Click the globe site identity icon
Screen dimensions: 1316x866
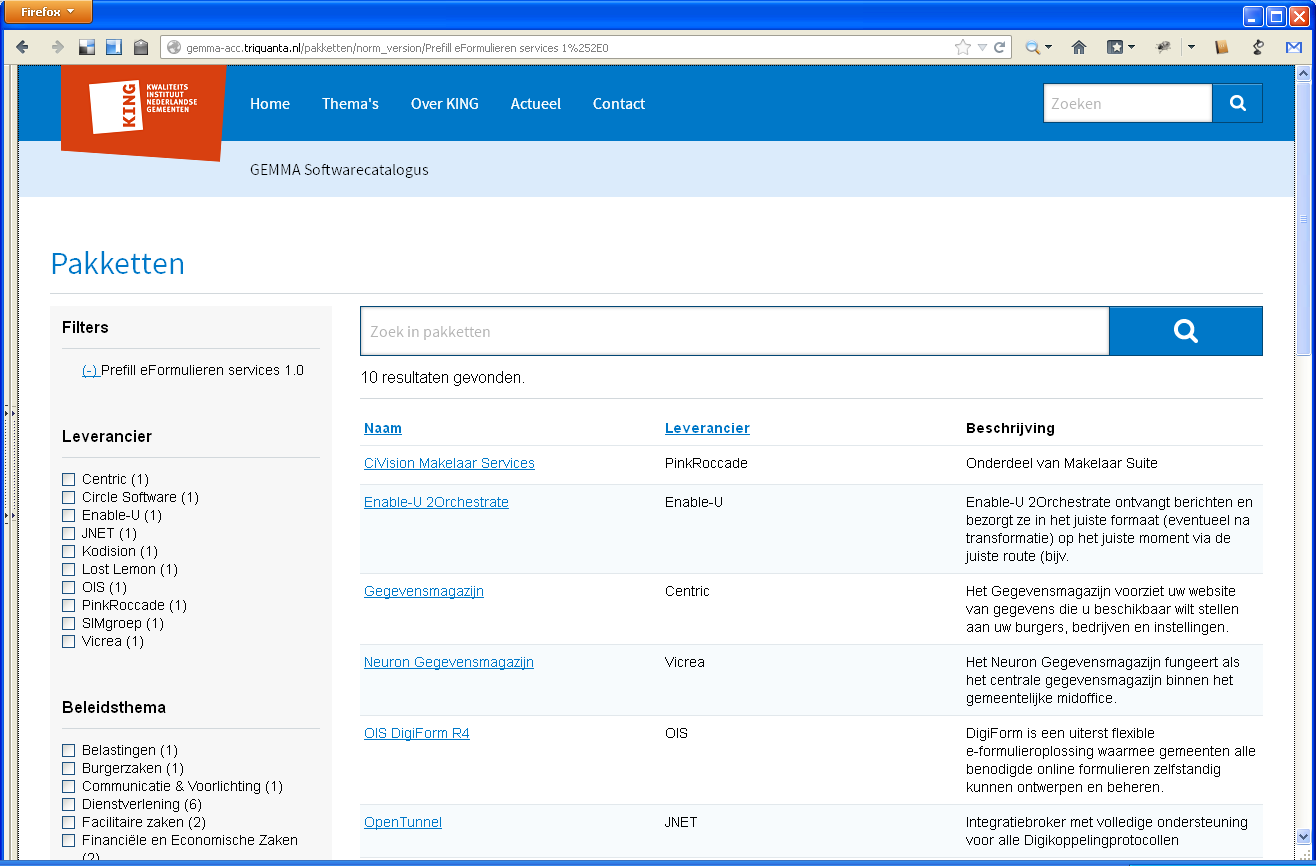click(x=174, y=47)
